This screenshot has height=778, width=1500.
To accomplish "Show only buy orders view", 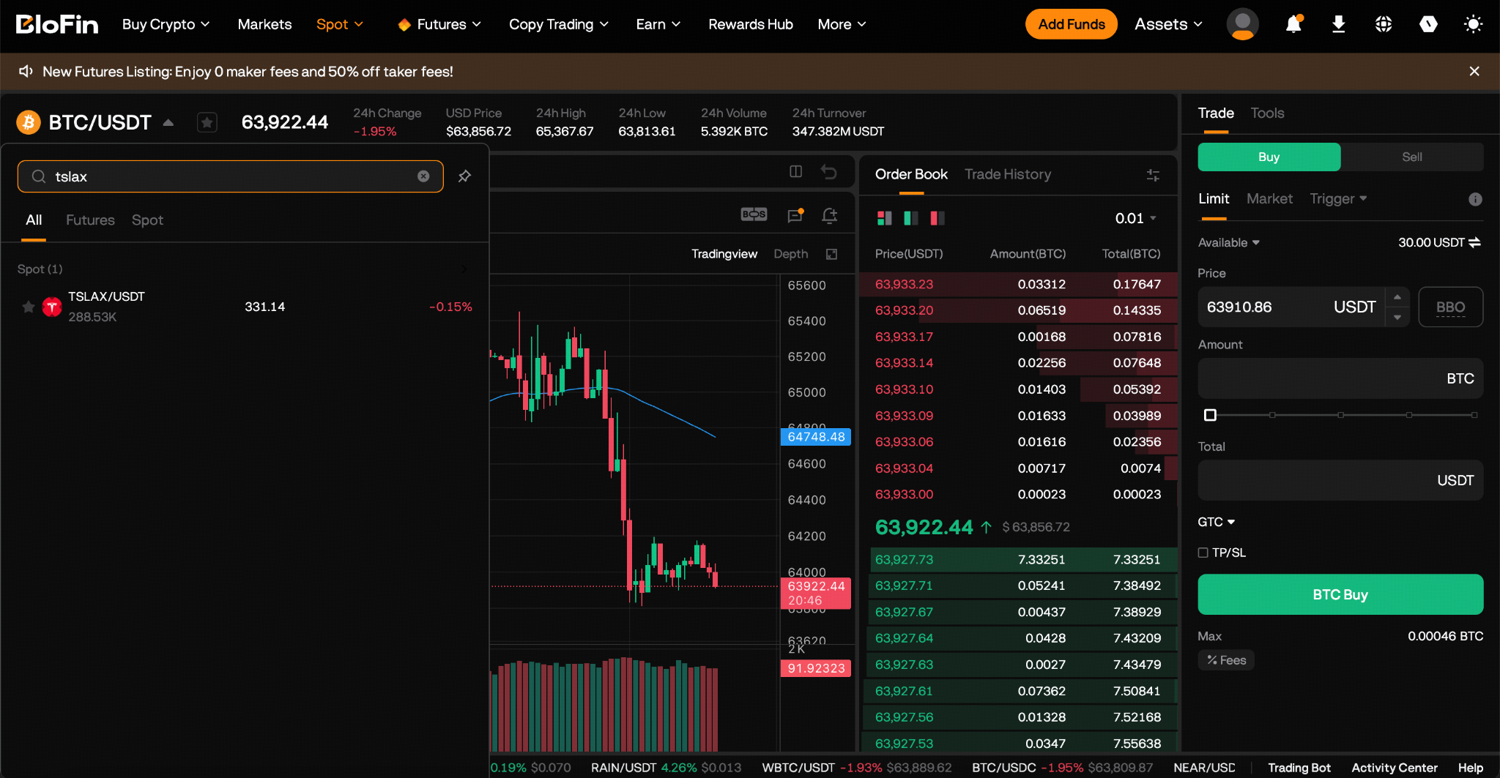I will tap(911, 218).
